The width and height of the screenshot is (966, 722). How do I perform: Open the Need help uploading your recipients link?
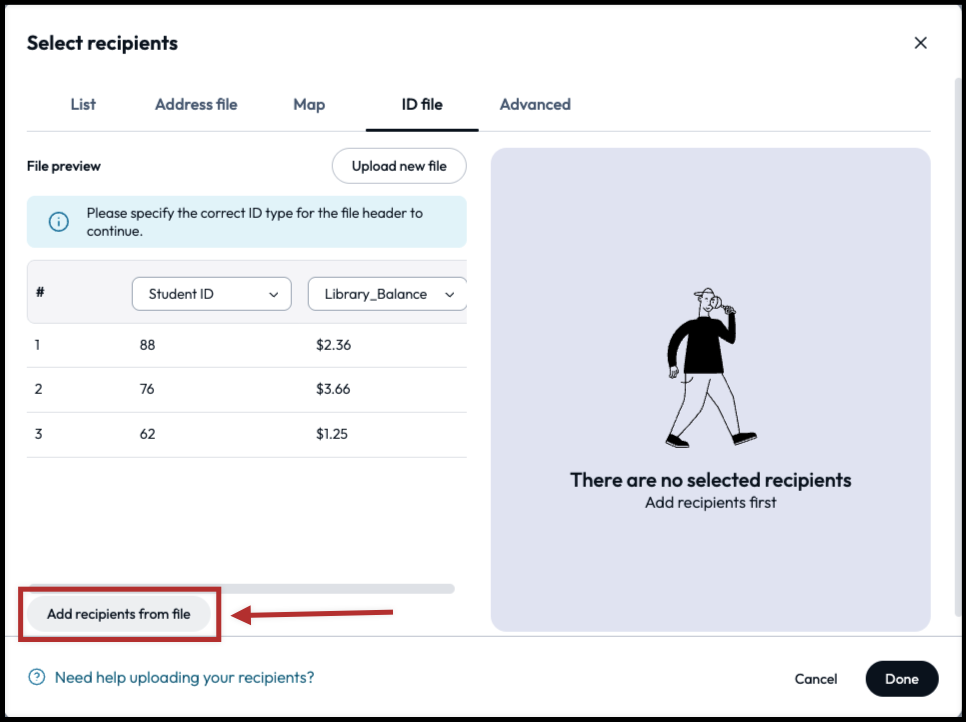184,678
